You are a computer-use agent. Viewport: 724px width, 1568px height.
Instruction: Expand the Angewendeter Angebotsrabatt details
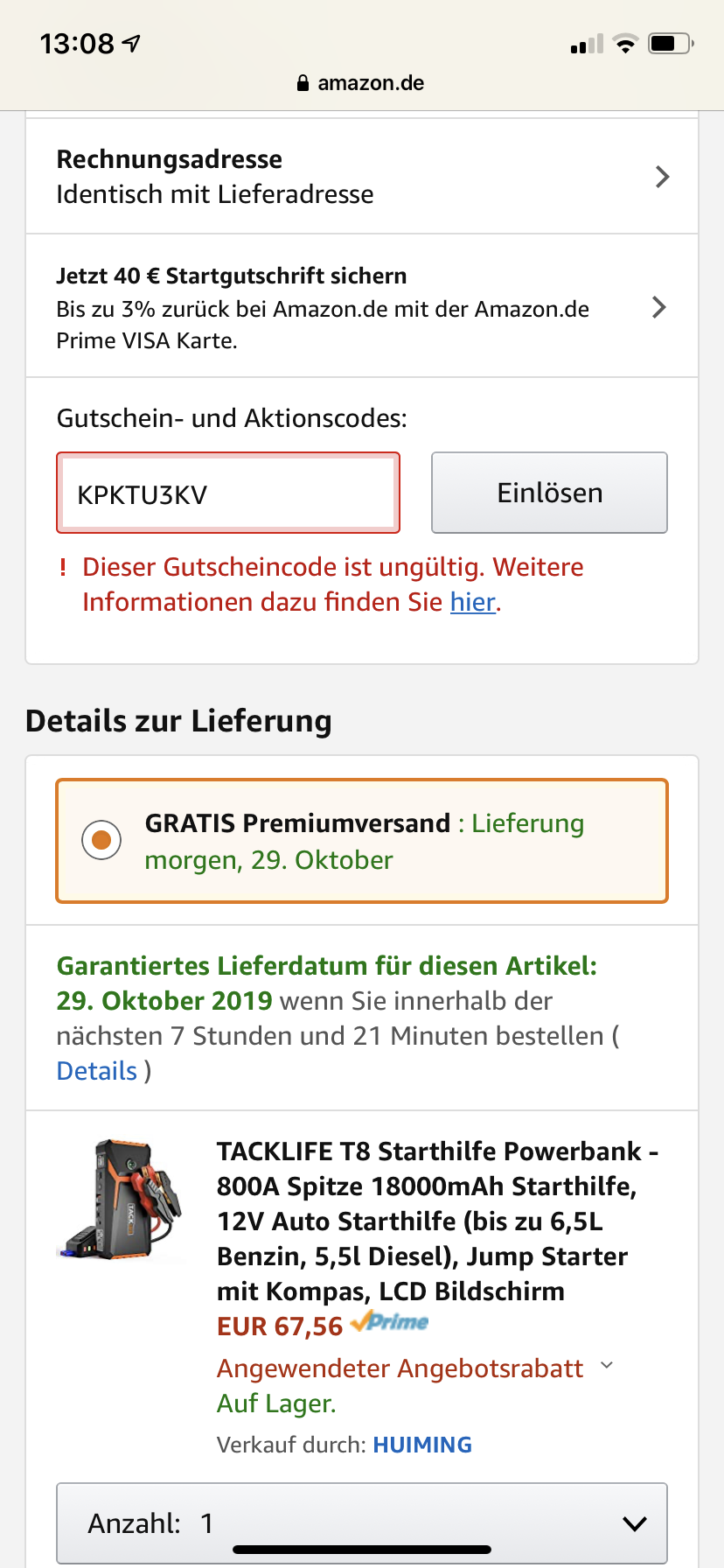pos(607,1366)
